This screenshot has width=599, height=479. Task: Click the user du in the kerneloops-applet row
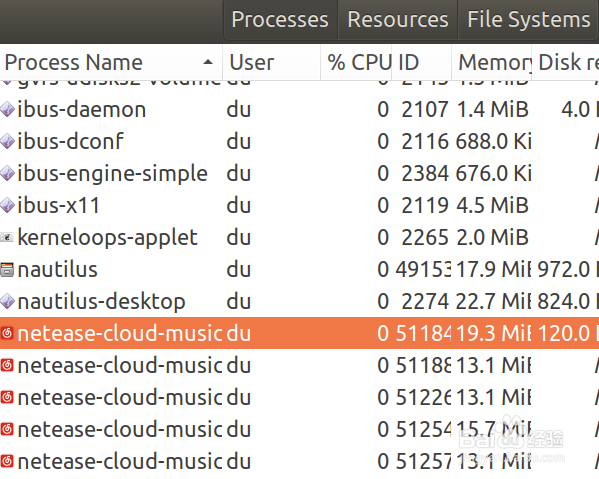(239, 238)
